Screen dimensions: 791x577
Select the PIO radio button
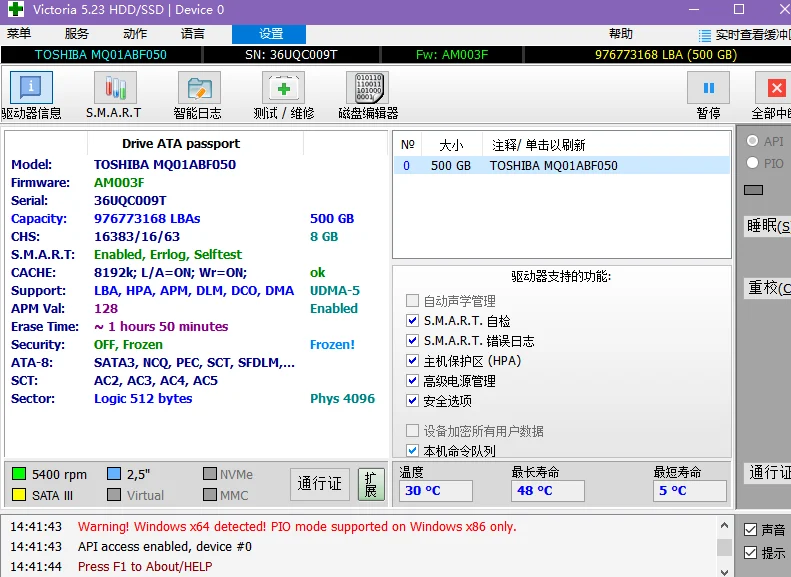pyautogui.click(x=752, y=163)
